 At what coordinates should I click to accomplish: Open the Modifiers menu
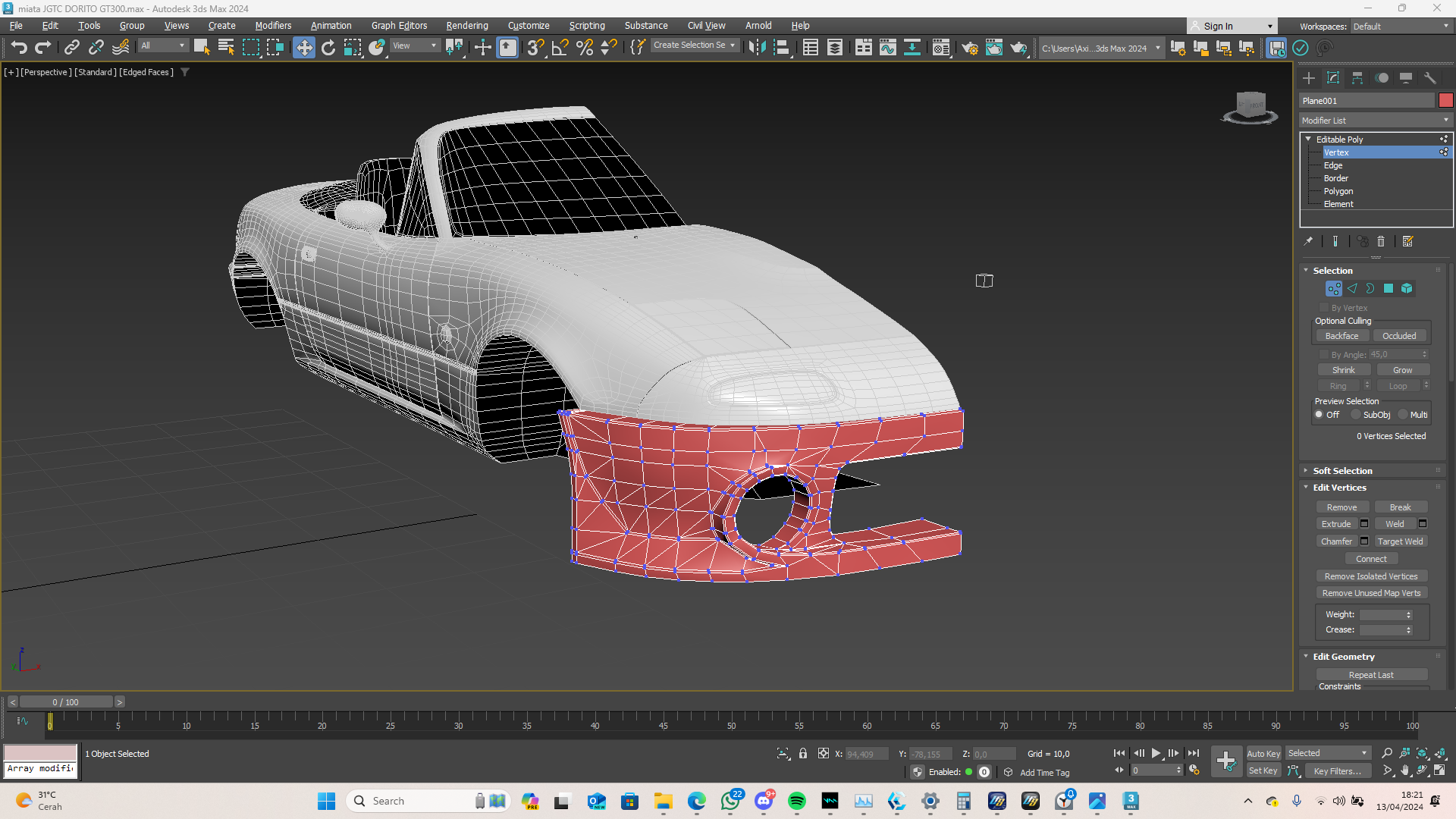click(x=273, y=25)
